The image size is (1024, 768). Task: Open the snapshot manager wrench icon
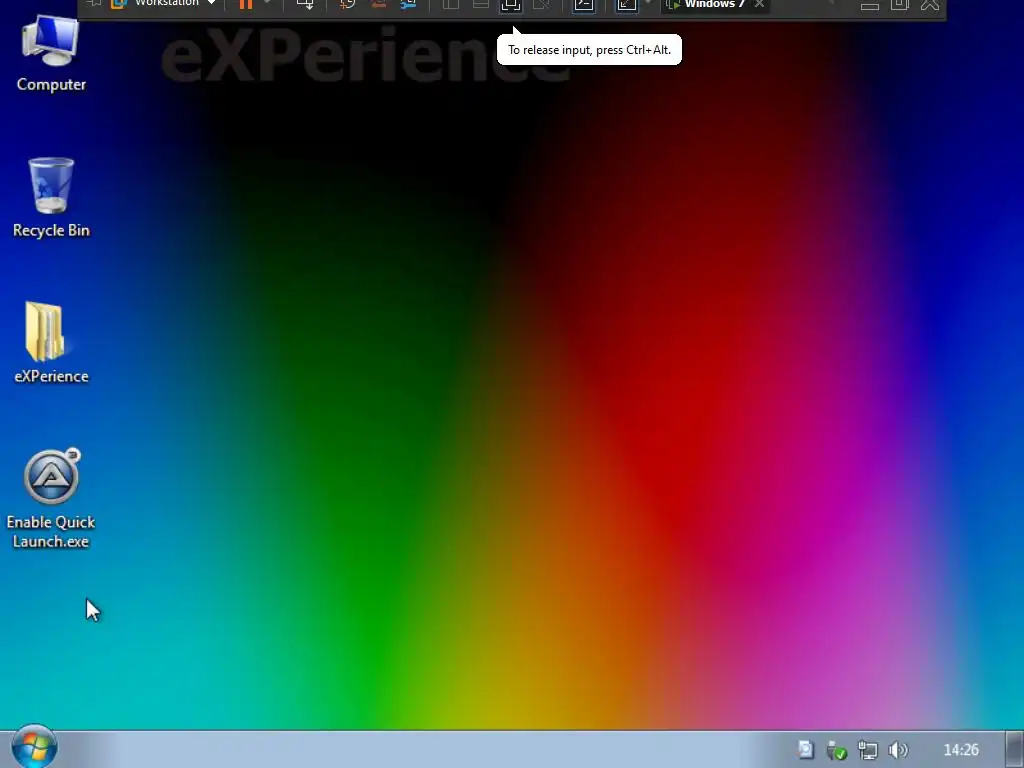409,4
